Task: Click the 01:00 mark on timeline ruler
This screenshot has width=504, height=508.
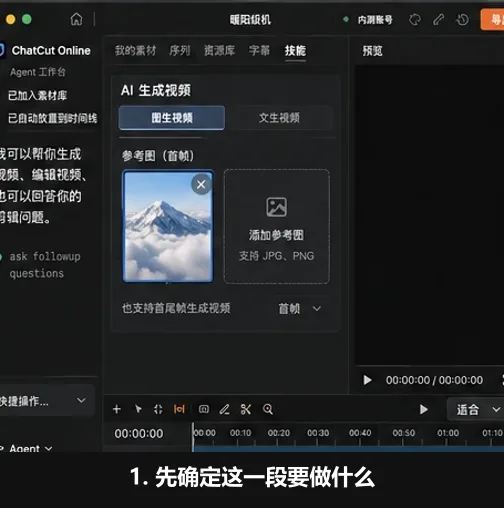Action: point(448,433)
